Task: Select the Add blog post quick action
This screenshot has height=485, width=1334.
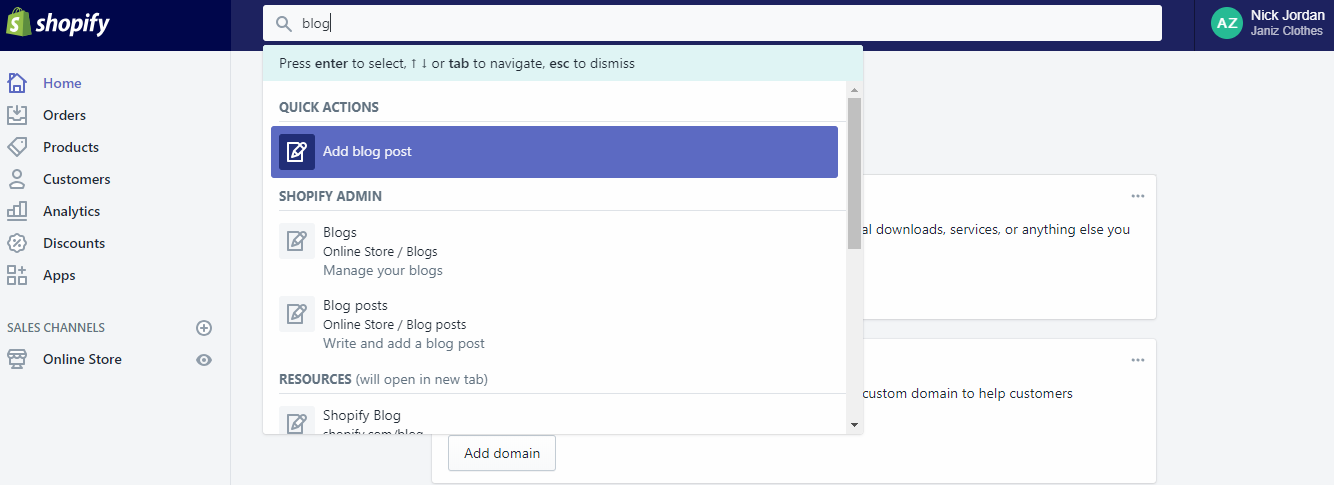Action: [554, 152]
